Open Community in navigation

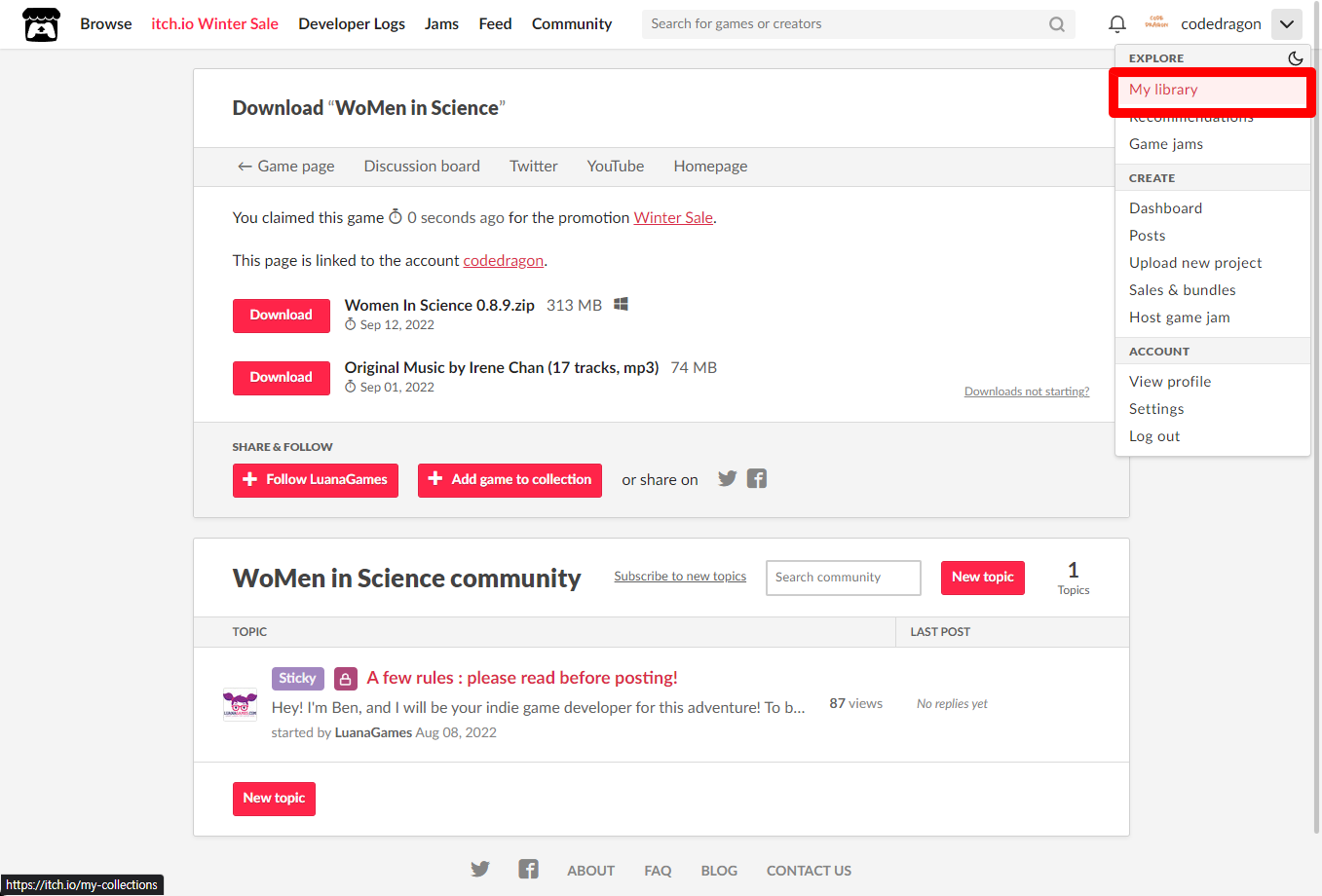click(572, 24)
